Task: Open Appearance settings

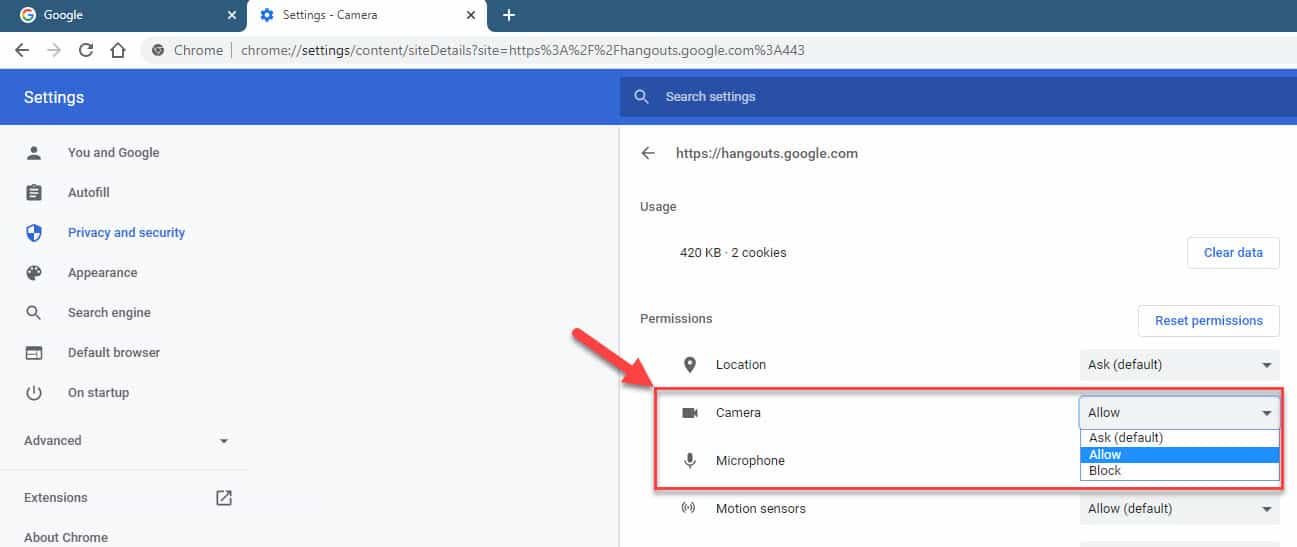Action: click(102, 273)
